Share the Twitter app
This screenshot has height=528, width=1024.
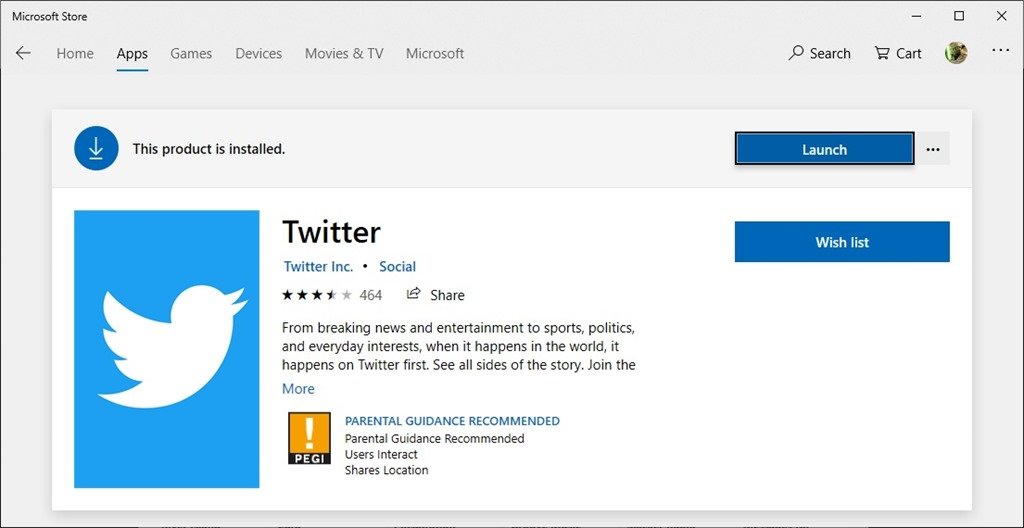pos(435,295)
